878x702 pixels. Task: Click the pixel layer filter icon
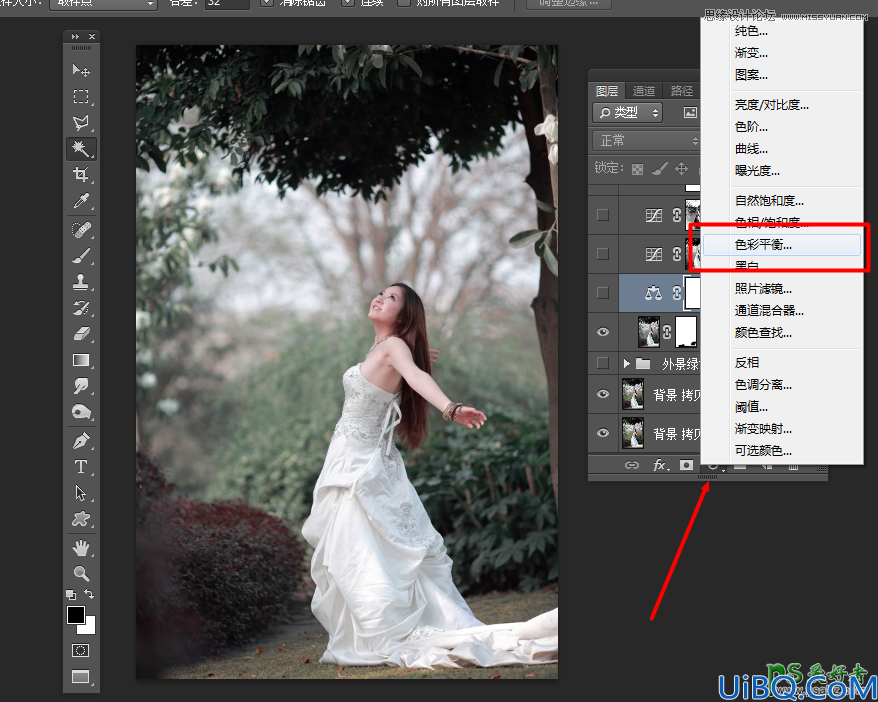(x=690, y=113)
